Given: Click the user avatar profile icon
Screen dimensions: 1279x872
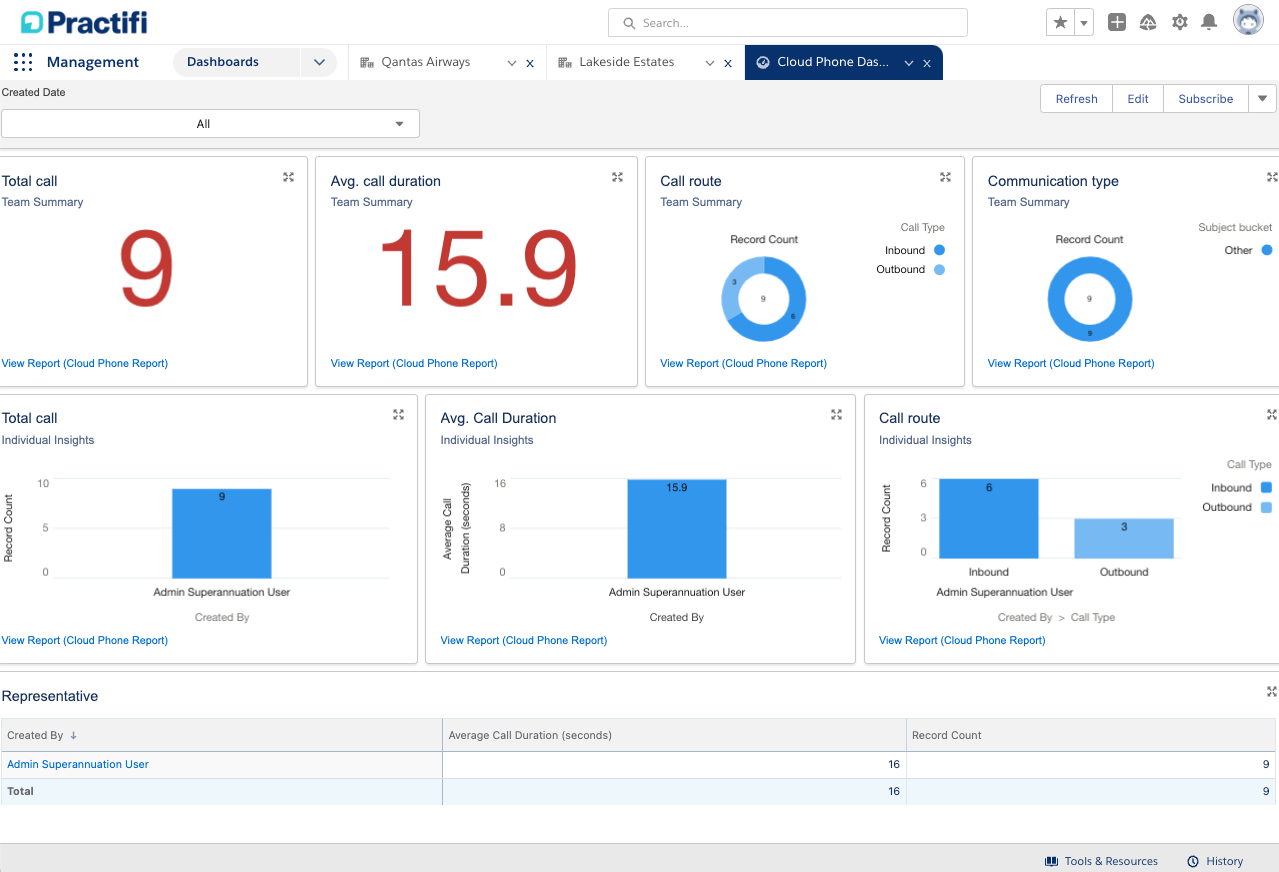Looking at the screenshot, I should pos(1247,19).
